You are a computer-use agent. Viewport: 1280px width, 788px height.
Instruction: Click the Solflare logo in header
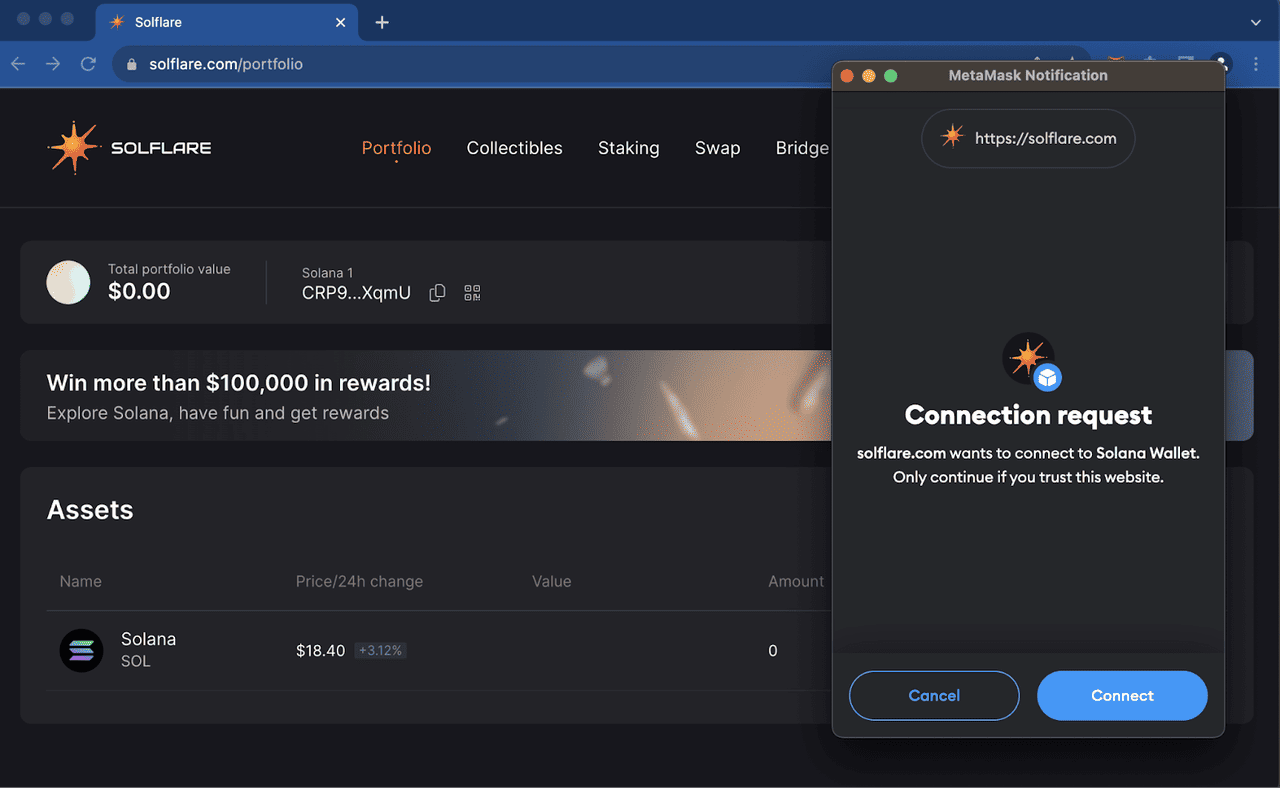129,148
